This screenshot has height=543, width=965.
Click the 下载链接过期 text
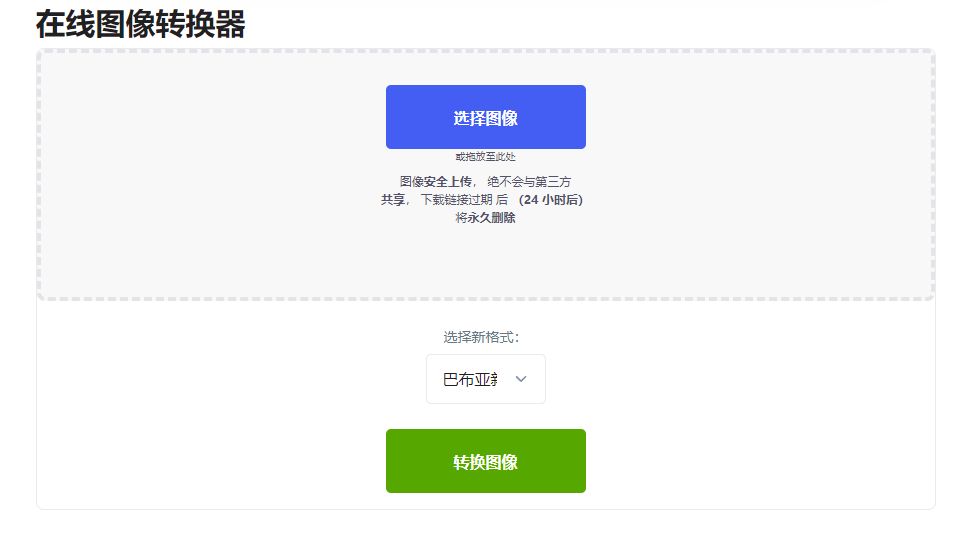pos(456,199)
